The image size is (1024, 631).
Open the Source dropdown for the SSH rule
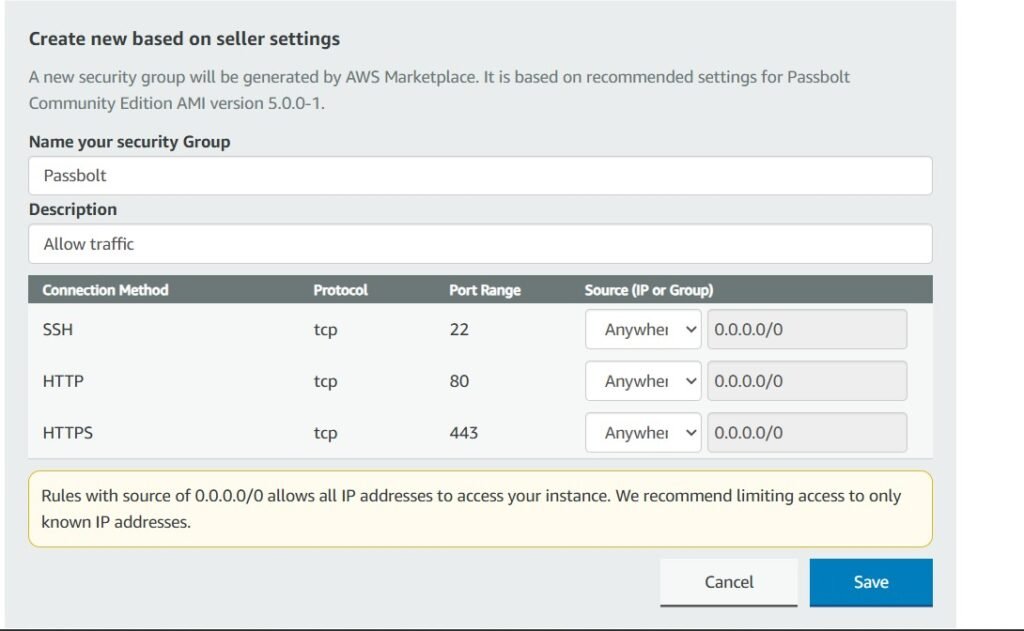pyautogui.click(x=643, y=329)
